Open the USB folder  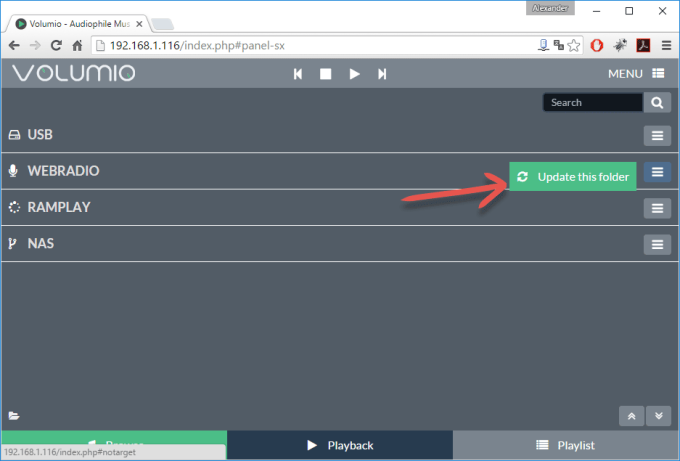click(40, 134)
